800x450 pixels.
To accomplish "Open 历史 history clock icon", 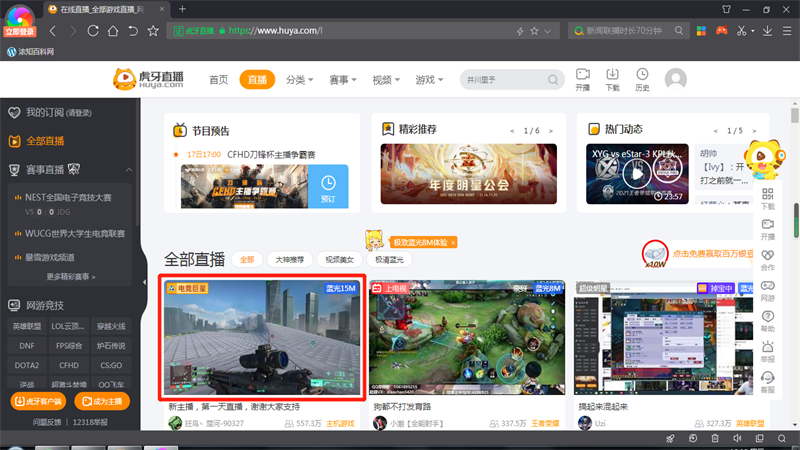I will 642,80.
